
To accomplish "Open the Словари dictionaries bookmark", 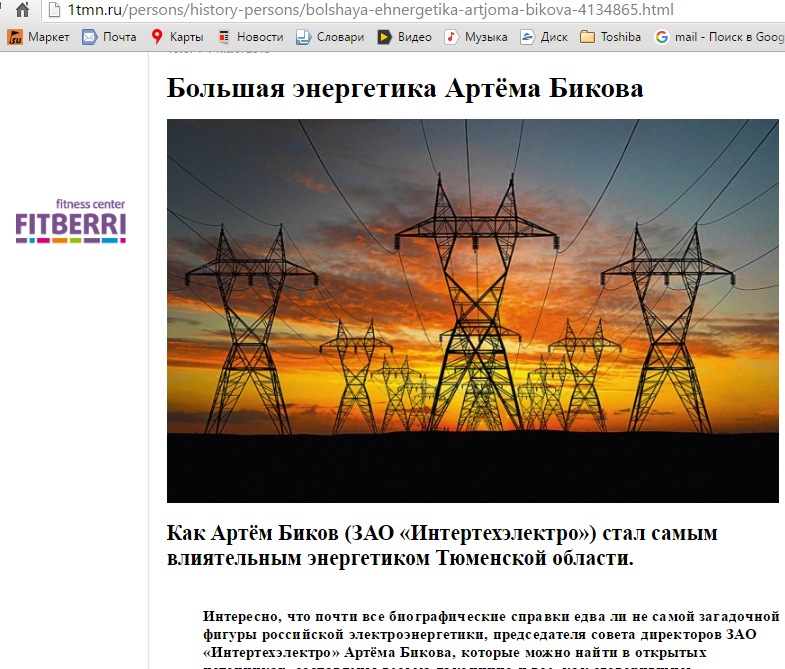I will [330, 37].
